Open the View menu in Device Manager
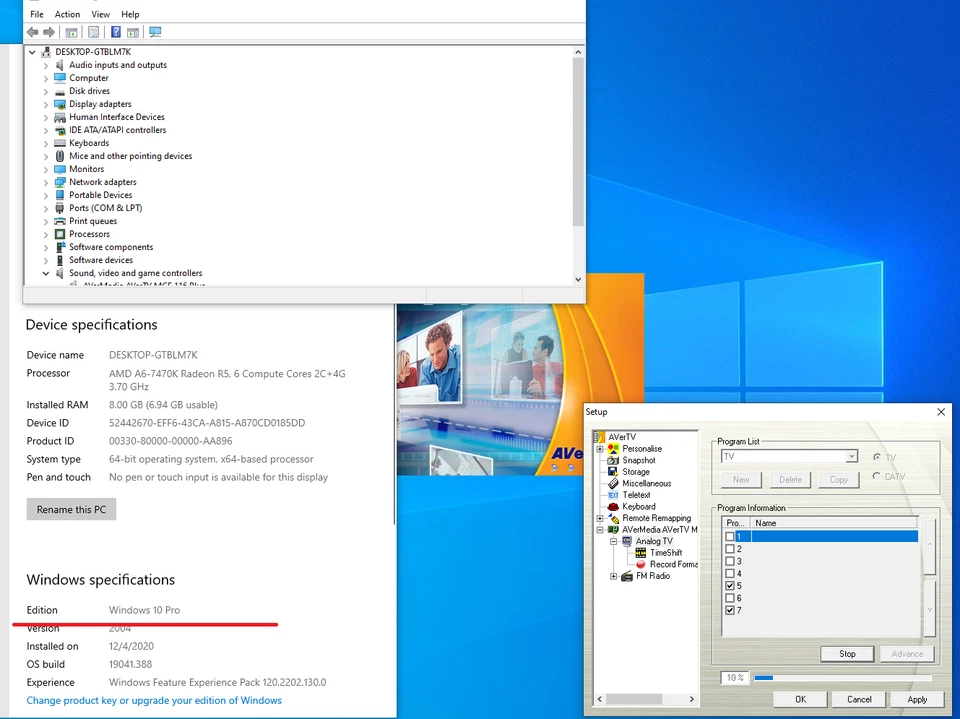Screen dimensions: 960x719 coord(100,14)
